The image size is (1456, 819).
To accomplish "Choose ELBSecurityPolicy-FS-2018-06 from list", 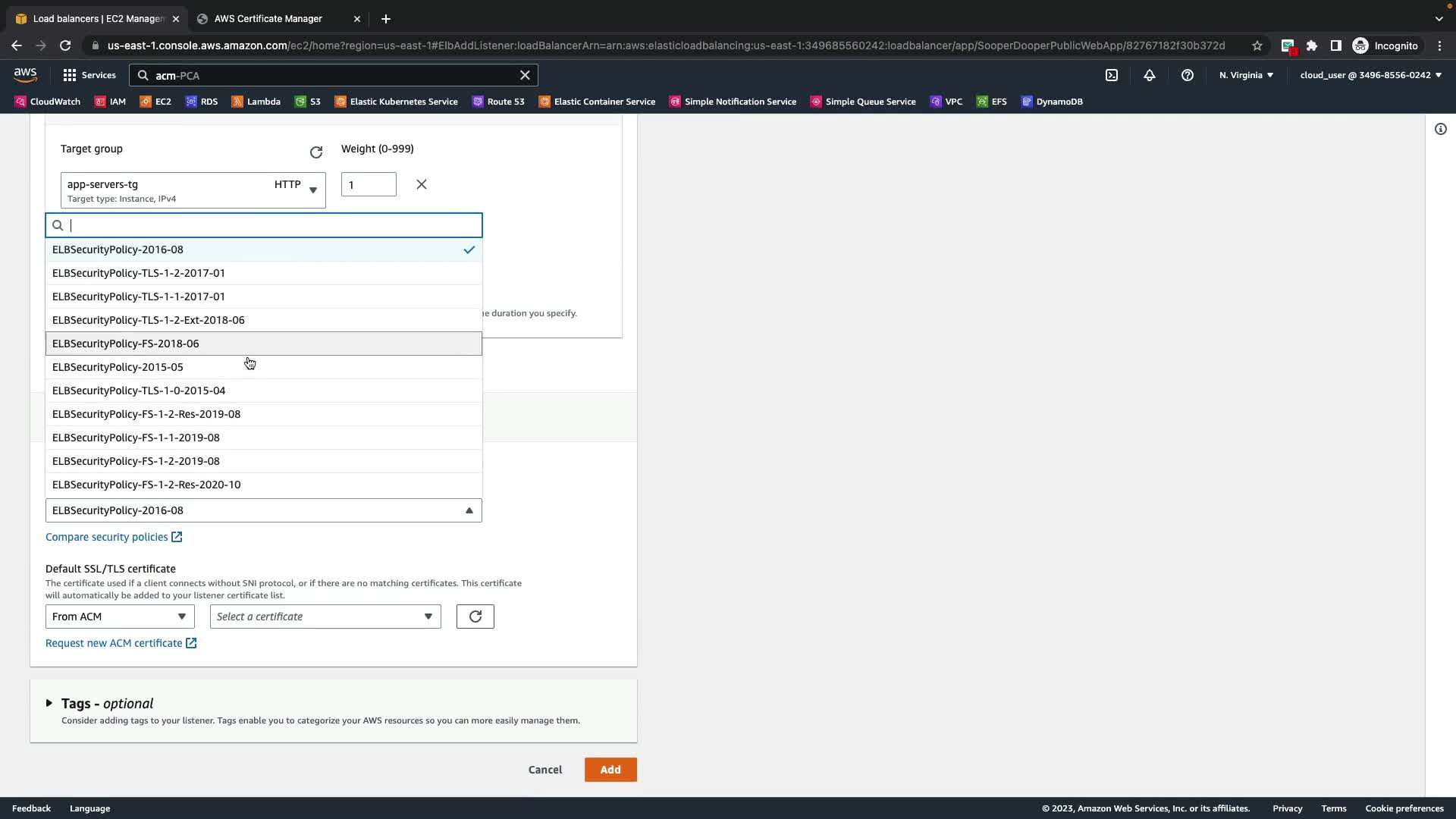I will [x=126, y=344].
